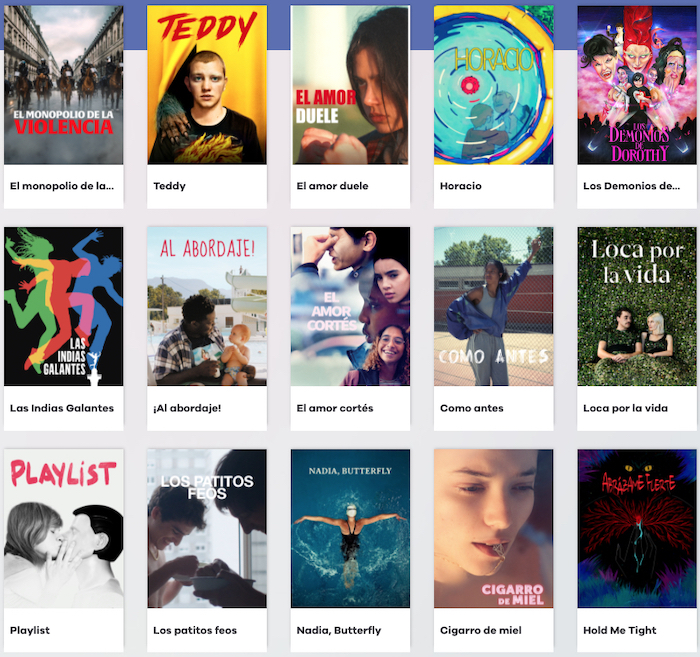Select Las Indias Galantes poster

click(64, 306)
